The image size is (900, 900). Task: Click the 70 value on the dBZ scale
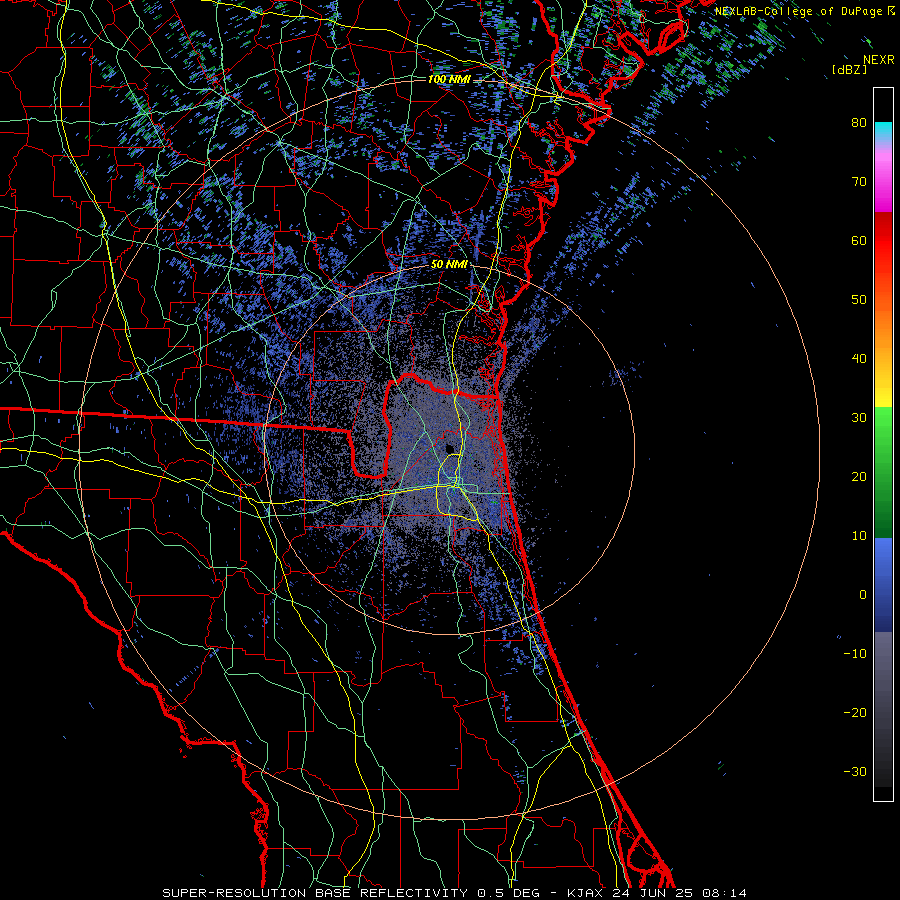(859, 182)
